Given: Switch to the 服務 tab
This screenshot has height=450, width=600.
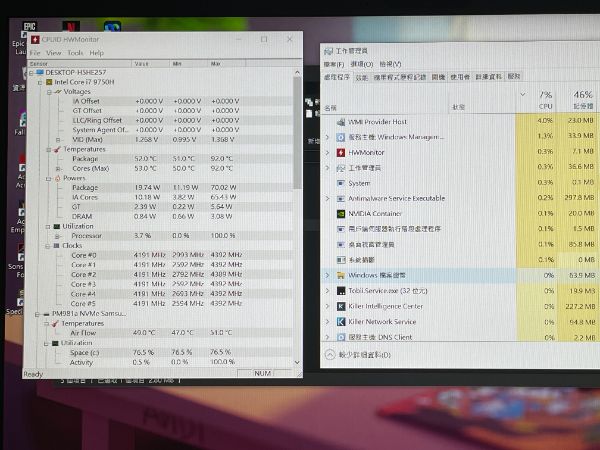Looking at the screenshot, I should point(514,77).
